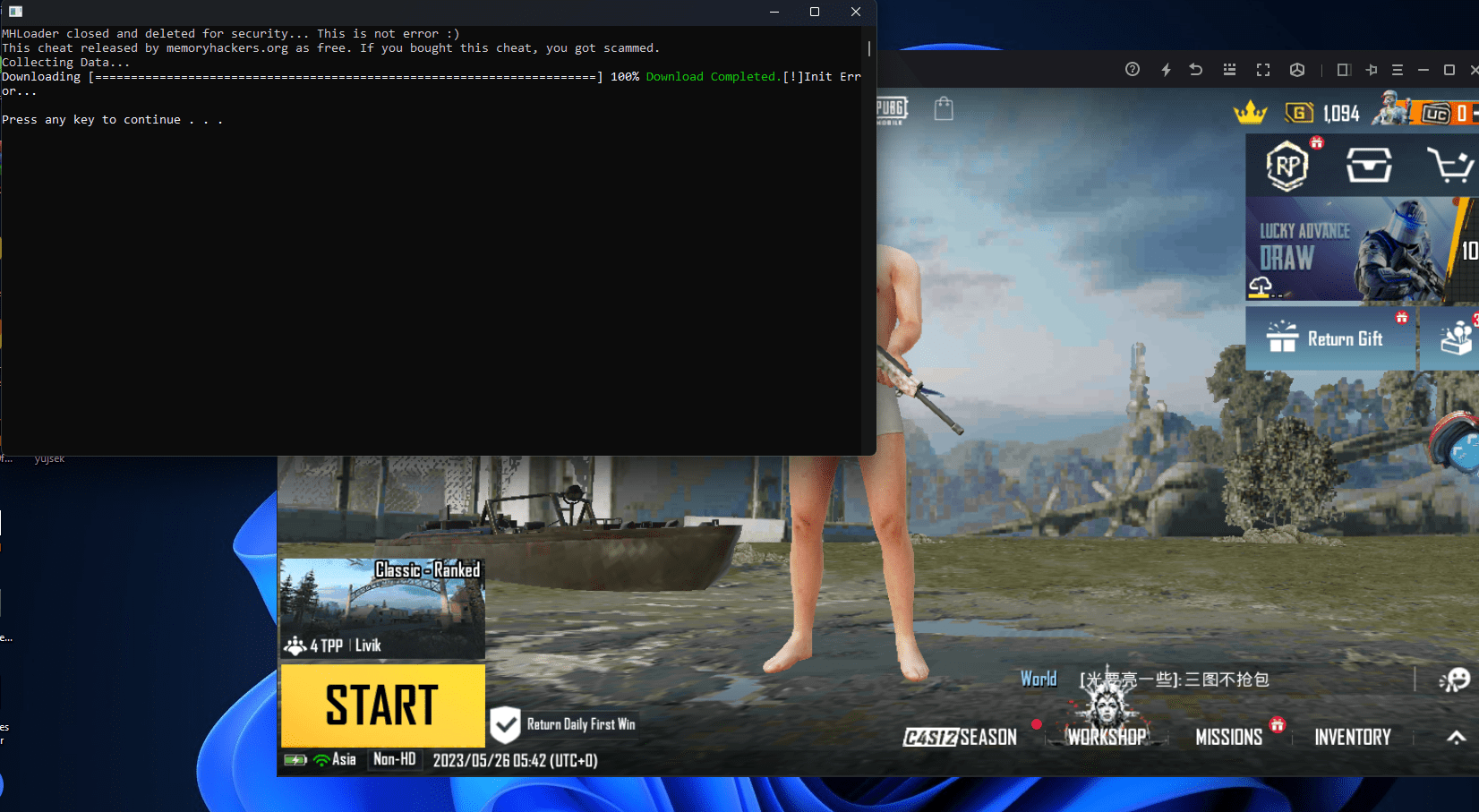Toggle the Non-HD graphics button

pos(395,759)
